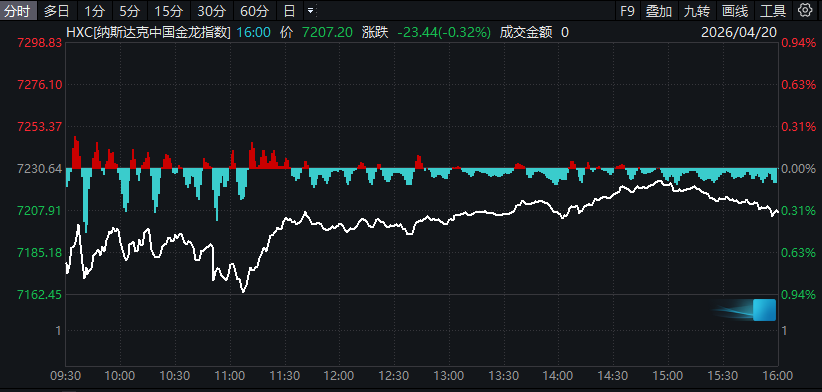Open the 画线 drawing tool button
The height and width of the screenshot is (392, 822).
pyautogui.click(x=735, y=10)
